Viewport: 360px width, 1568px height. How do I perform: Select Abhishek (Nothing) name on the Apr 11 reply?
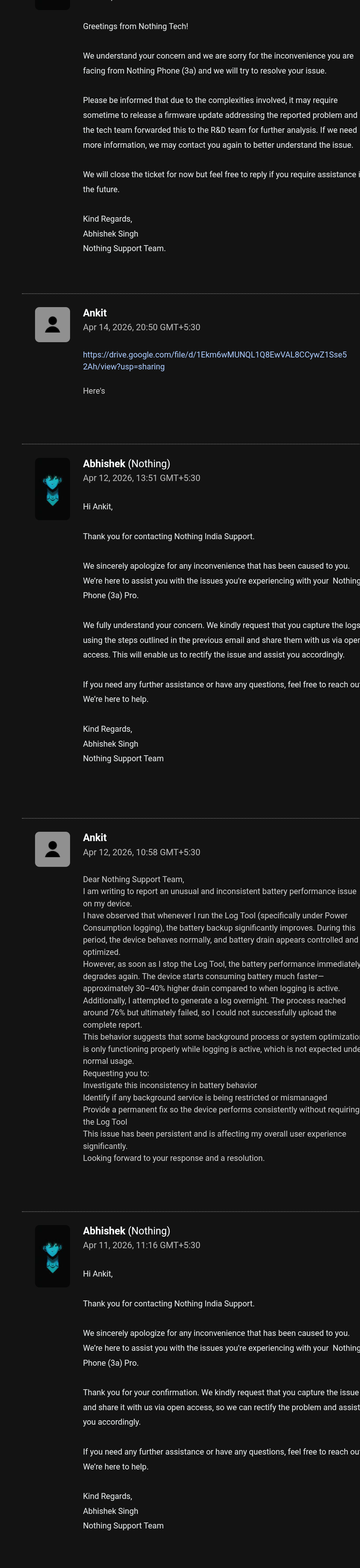point(126,1231)
